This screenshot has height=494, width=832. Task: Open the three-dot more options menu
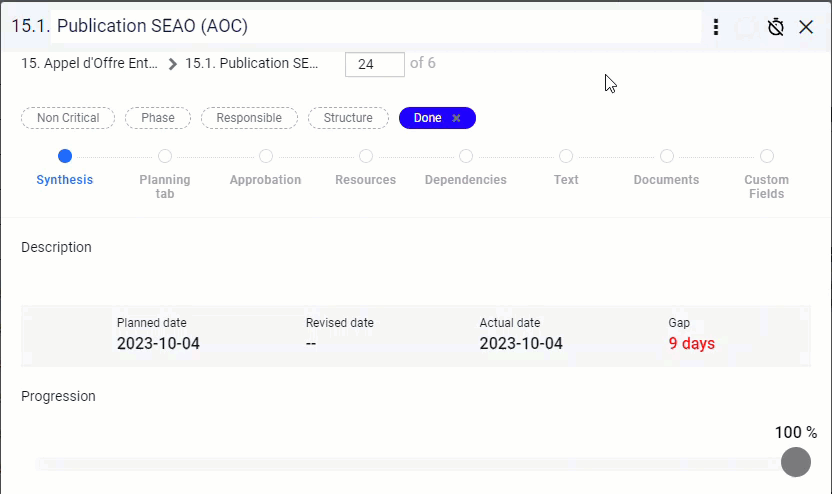click(x=716, y=27)
